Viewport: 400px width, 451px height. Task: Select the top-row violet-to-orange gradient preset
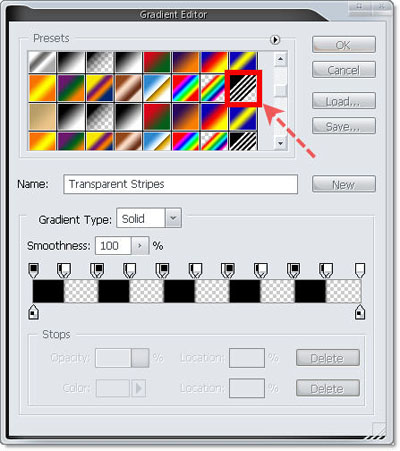point(186,62)
